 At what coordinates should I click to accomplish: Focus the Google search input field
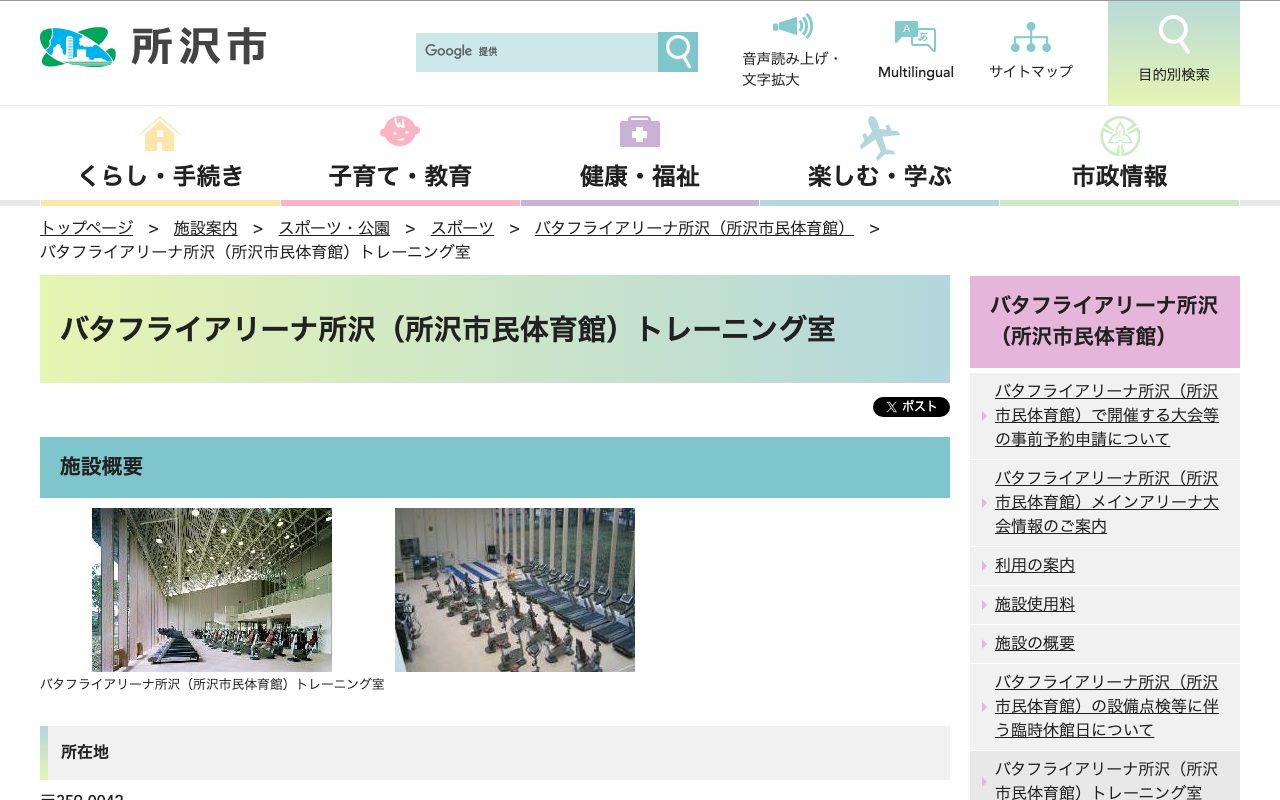pyautogui.click(x=537, y=52)
